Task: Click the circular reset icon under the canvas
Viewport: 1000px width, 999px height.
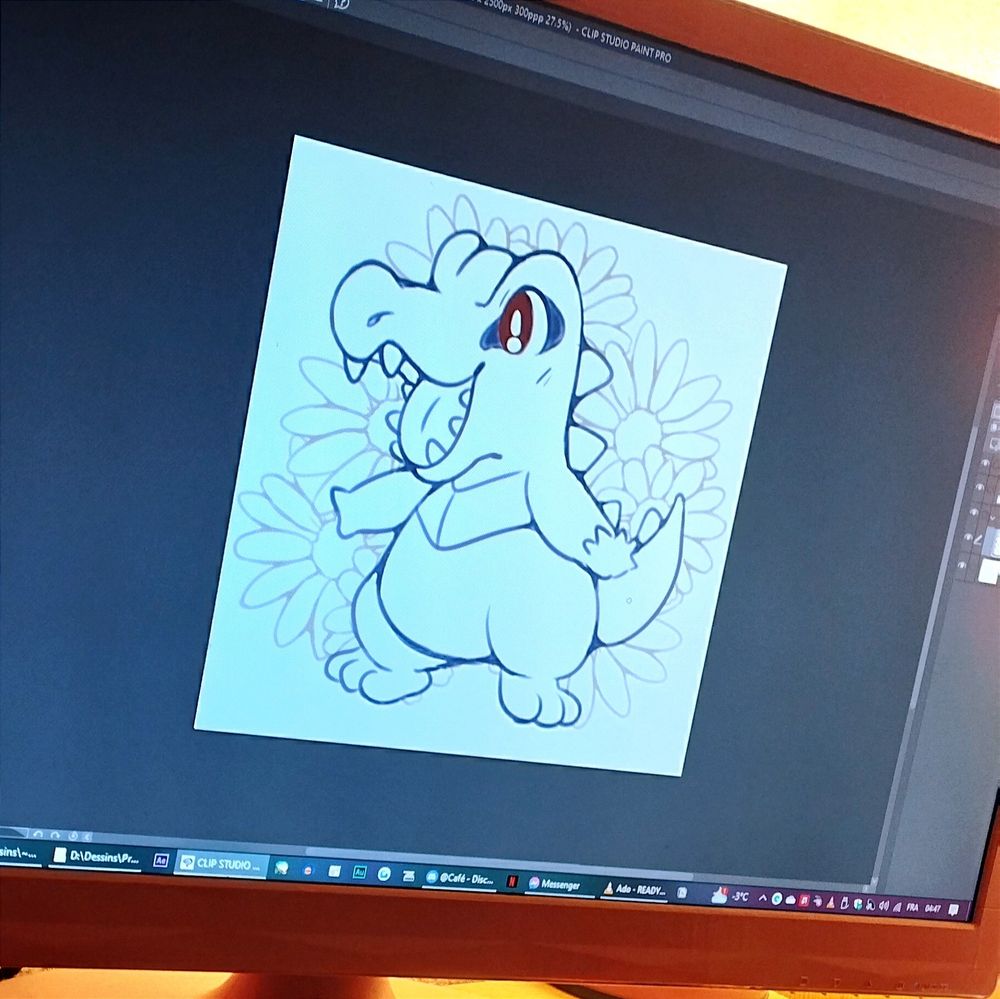Action: pos(73,836)
